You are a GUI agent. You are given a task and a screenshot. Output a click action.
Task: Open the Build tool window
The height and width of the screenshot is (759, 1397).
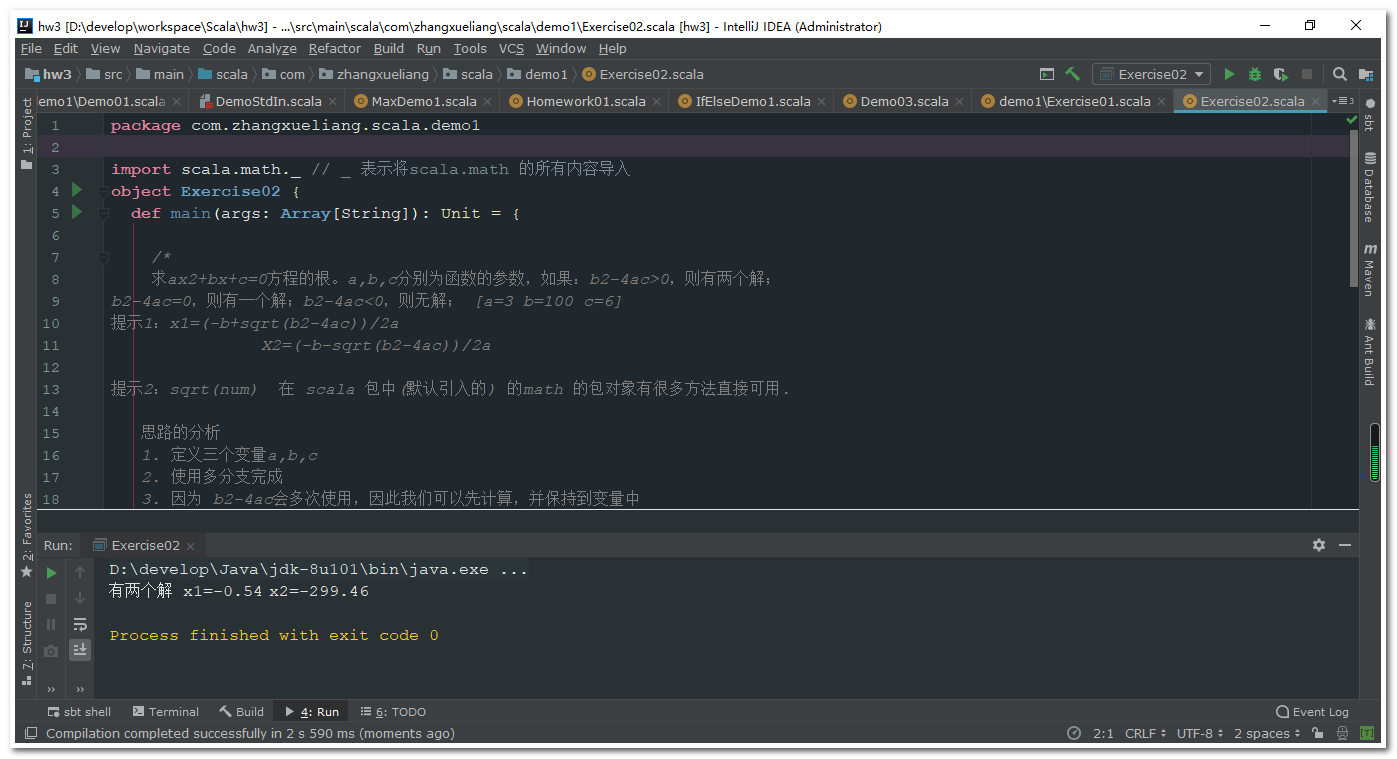pyautogui.click(x=241, y=712)
